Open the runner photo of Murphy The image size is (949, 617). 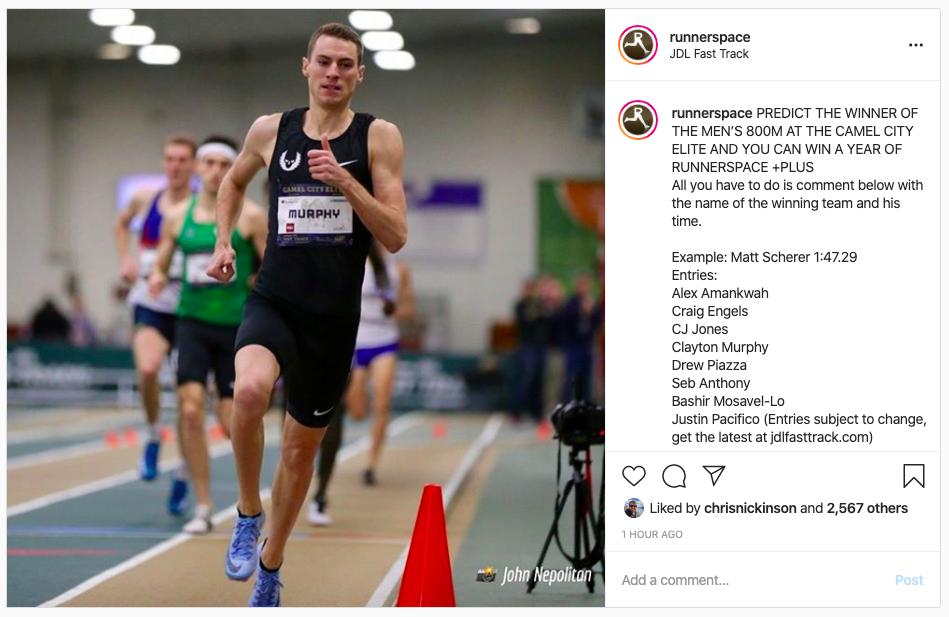306,308
